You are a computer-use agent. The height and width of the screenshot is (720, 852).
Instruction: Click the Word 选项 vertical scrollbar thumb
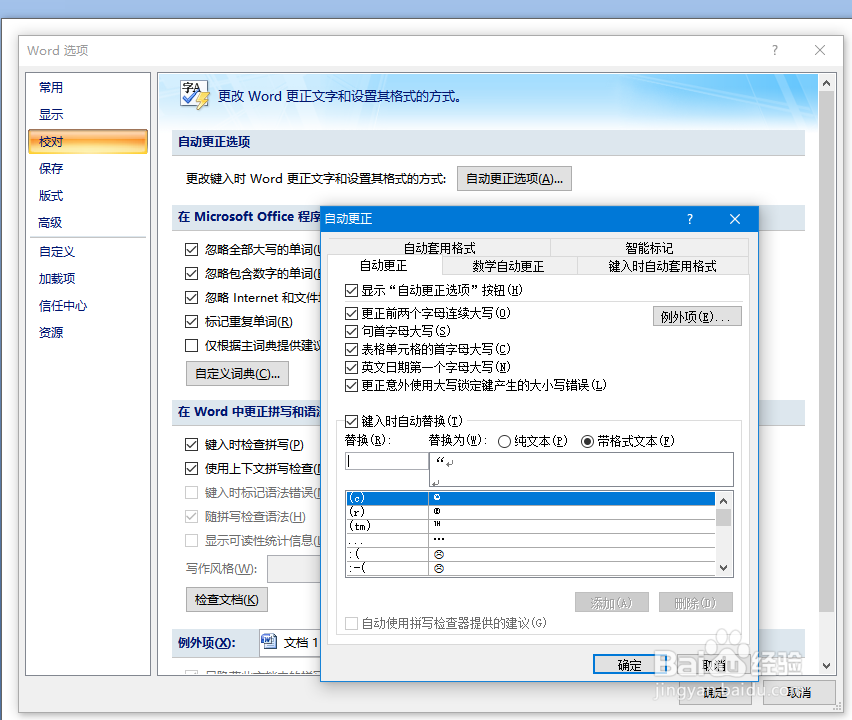tap(826, 351)
